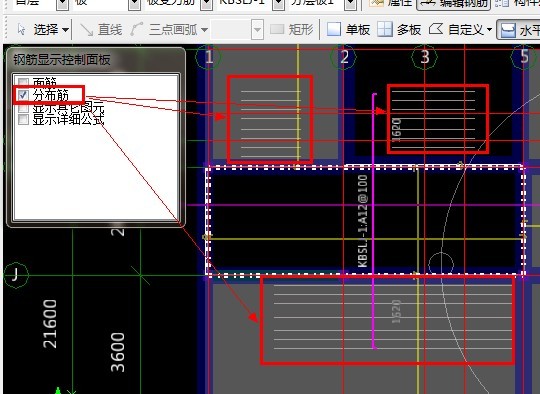This screenshot has width=540, height=394.
Task: Click axis bubble J on the left
Action: (x=15, y=275)
